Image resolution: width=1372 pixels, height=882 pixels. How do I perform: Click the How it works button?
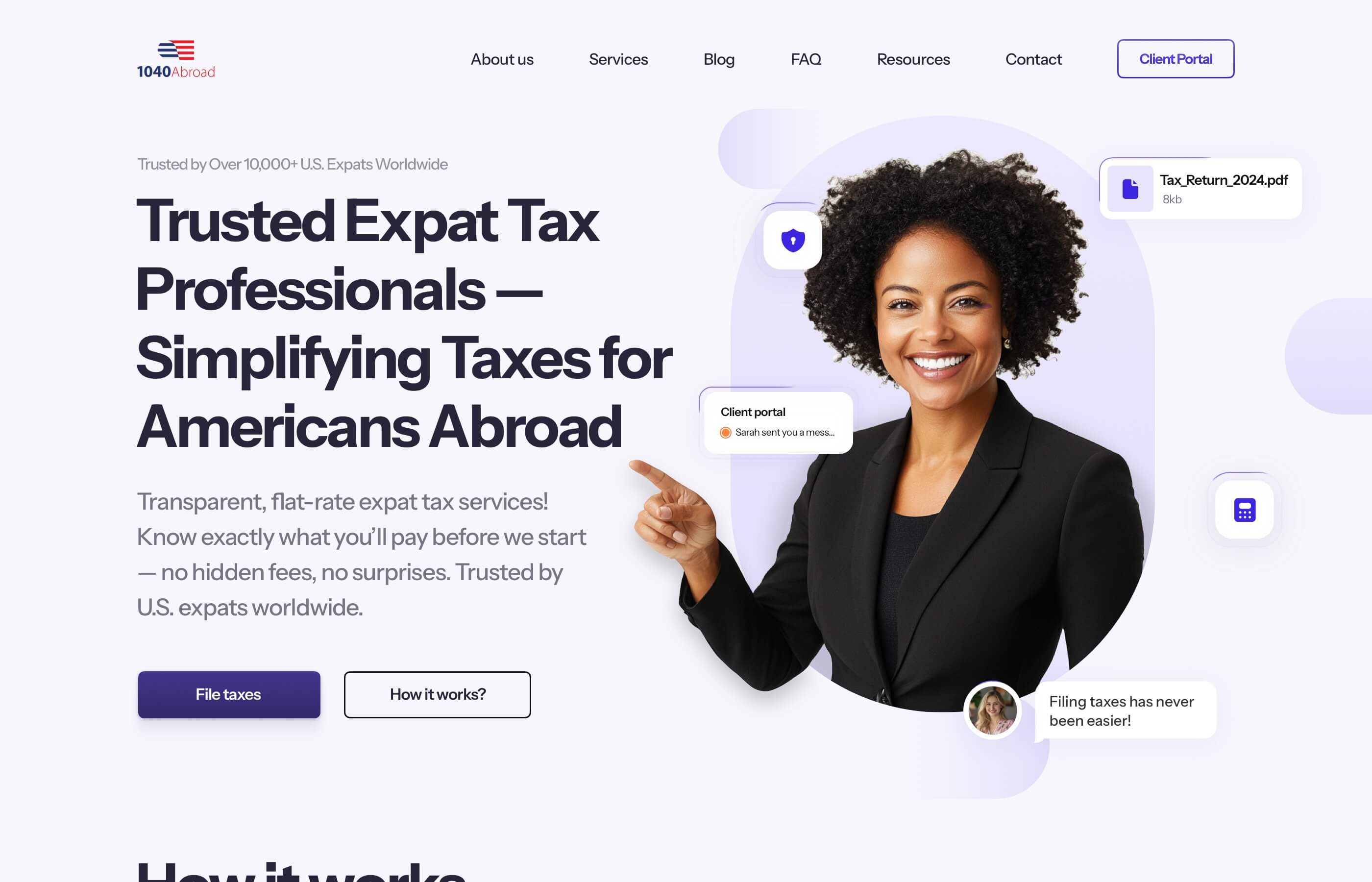click(x=437, y=694)
